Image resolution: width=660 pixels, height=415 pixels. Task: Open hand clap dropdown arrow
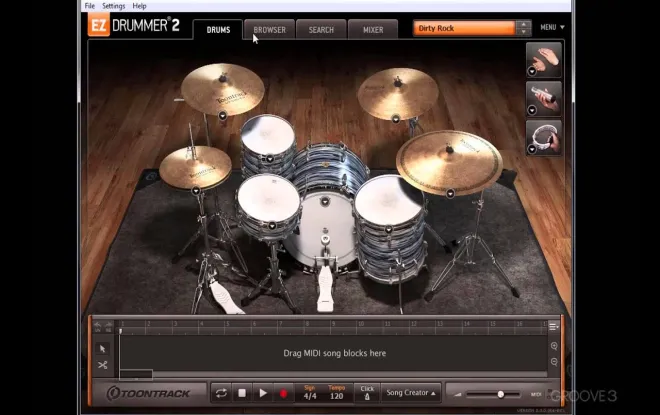tap(532, 72)
